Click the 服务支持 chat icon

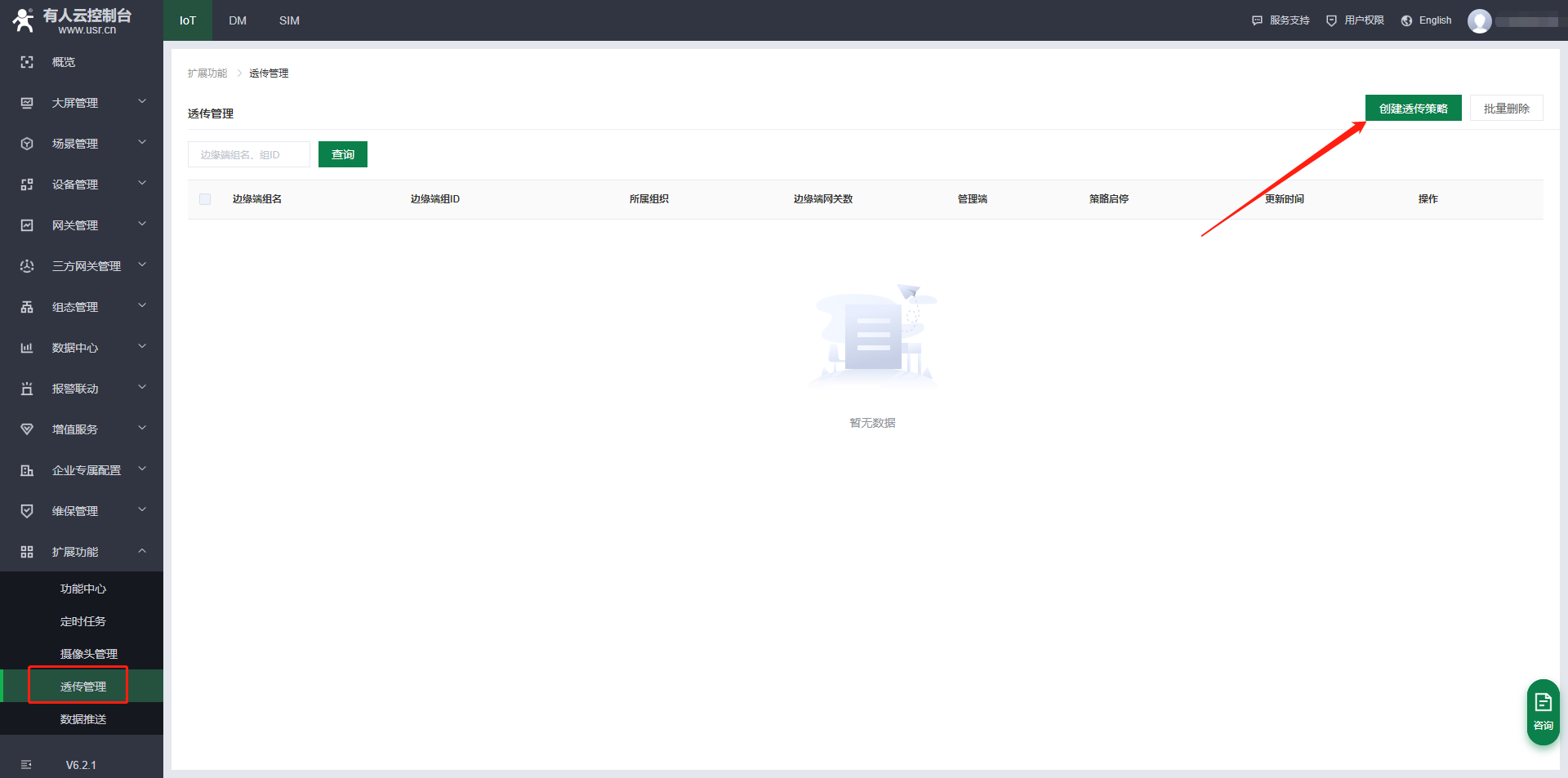(x=1257, y=20)
